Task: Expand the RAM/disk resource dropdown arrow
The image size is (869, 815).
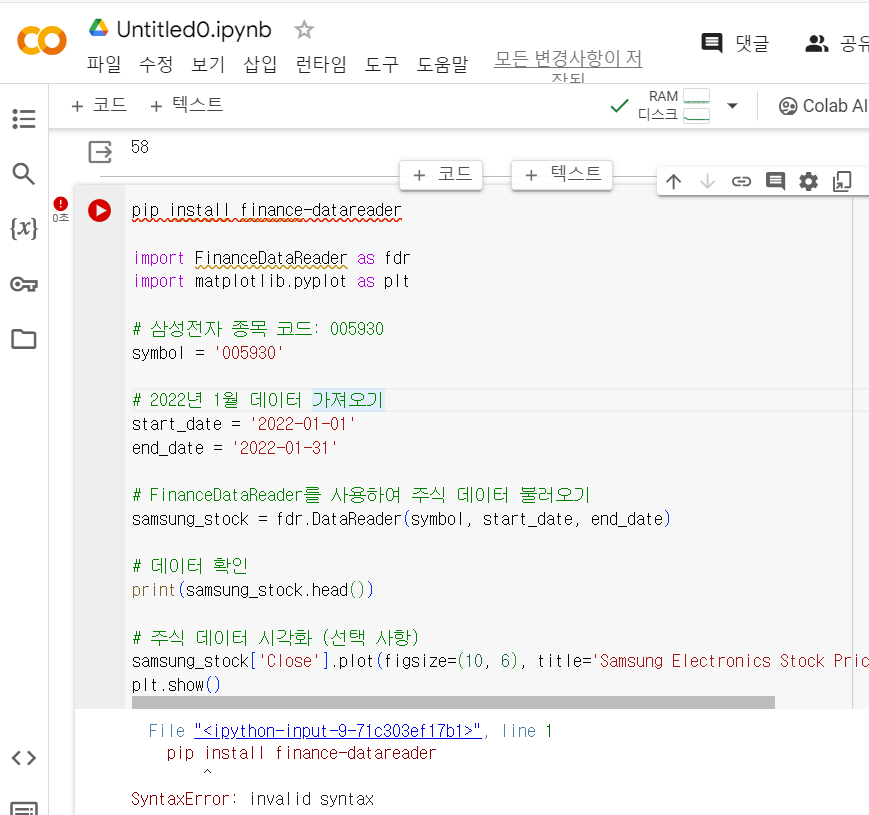Action: pyautogui.click(x=733, y=105)
